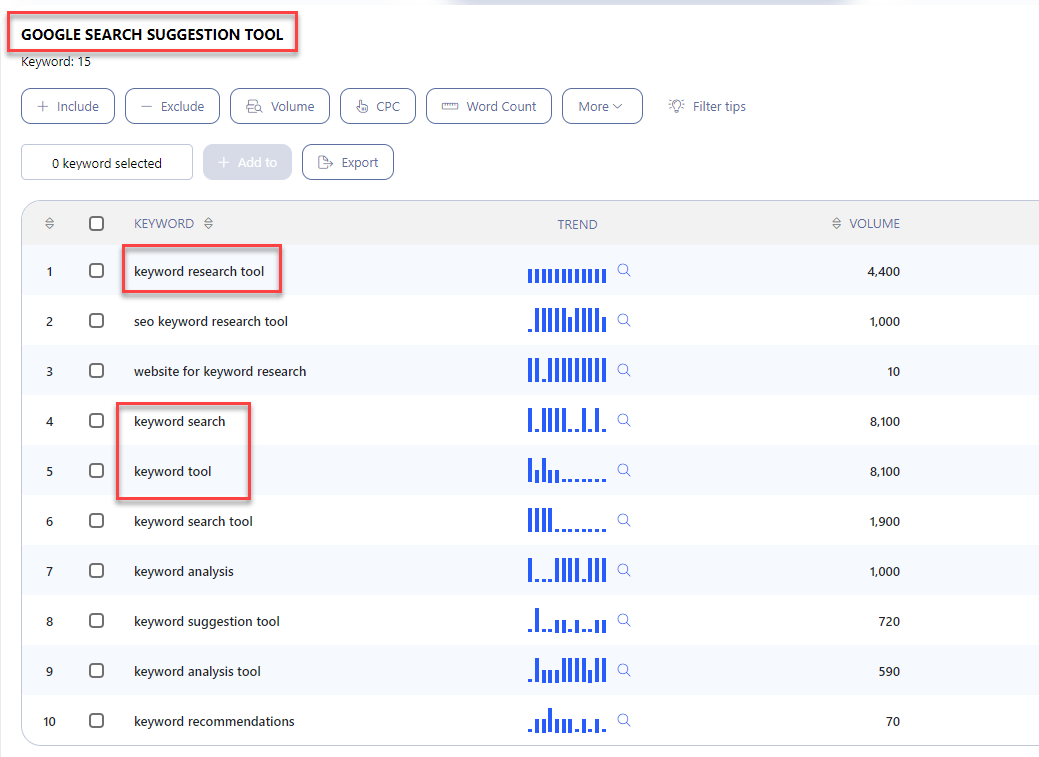Click the Exclude filter button
Image resolution: width=1039 pixels, height=757 pixels.
(x=172, y=106)
